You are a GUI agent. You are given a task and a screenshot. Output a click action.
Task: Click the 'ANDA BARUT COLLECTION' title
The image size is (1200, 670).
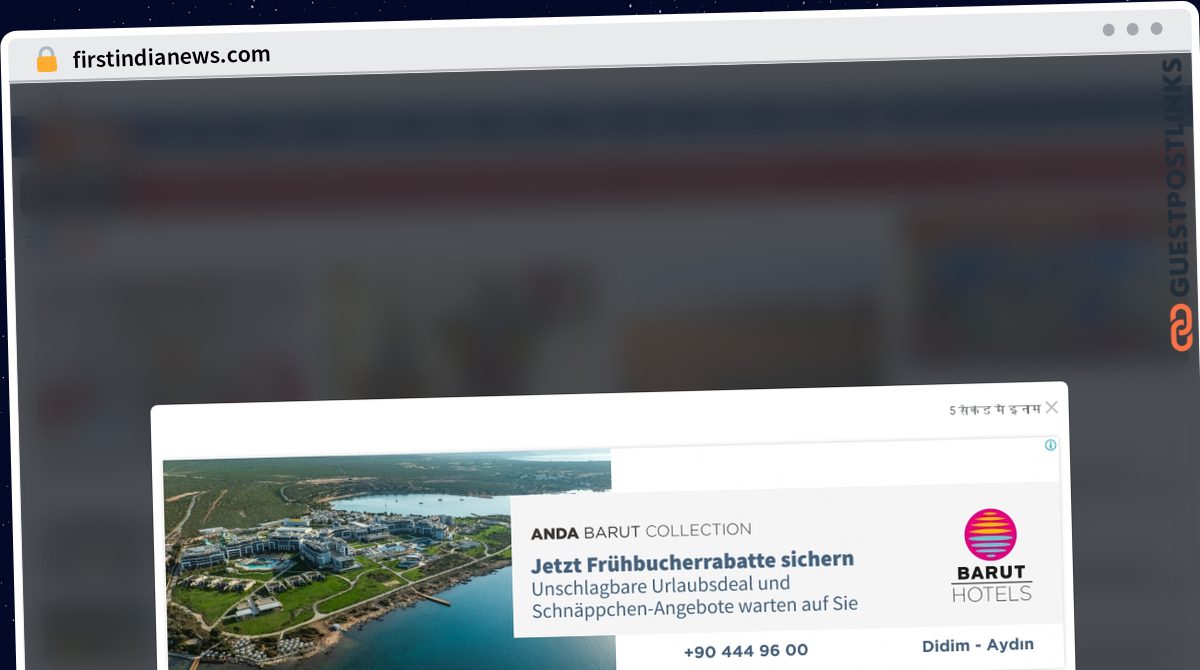[641, 531]
